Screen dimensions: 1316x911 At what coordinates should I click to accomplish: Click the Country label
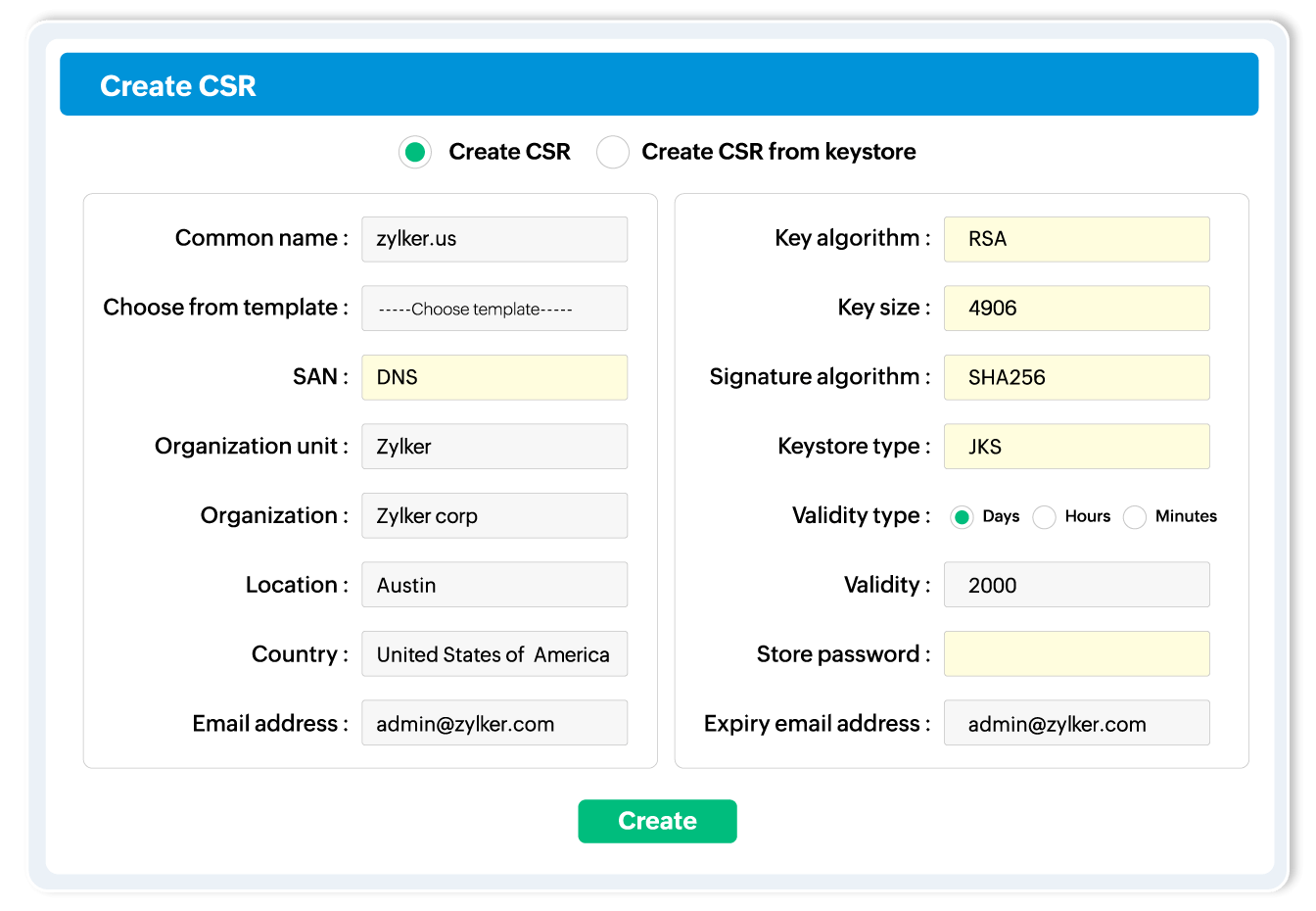coord(300,654)
